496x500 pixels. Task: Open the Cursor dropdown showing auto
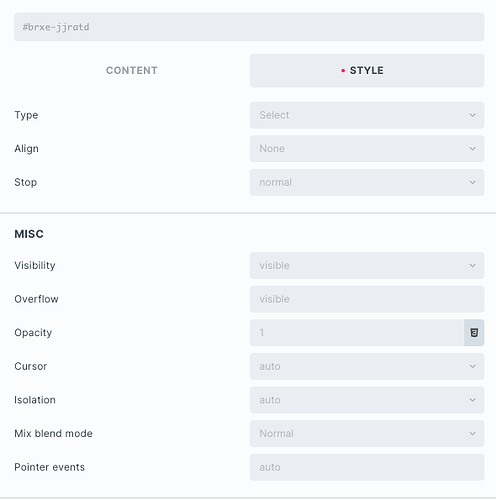367,366
